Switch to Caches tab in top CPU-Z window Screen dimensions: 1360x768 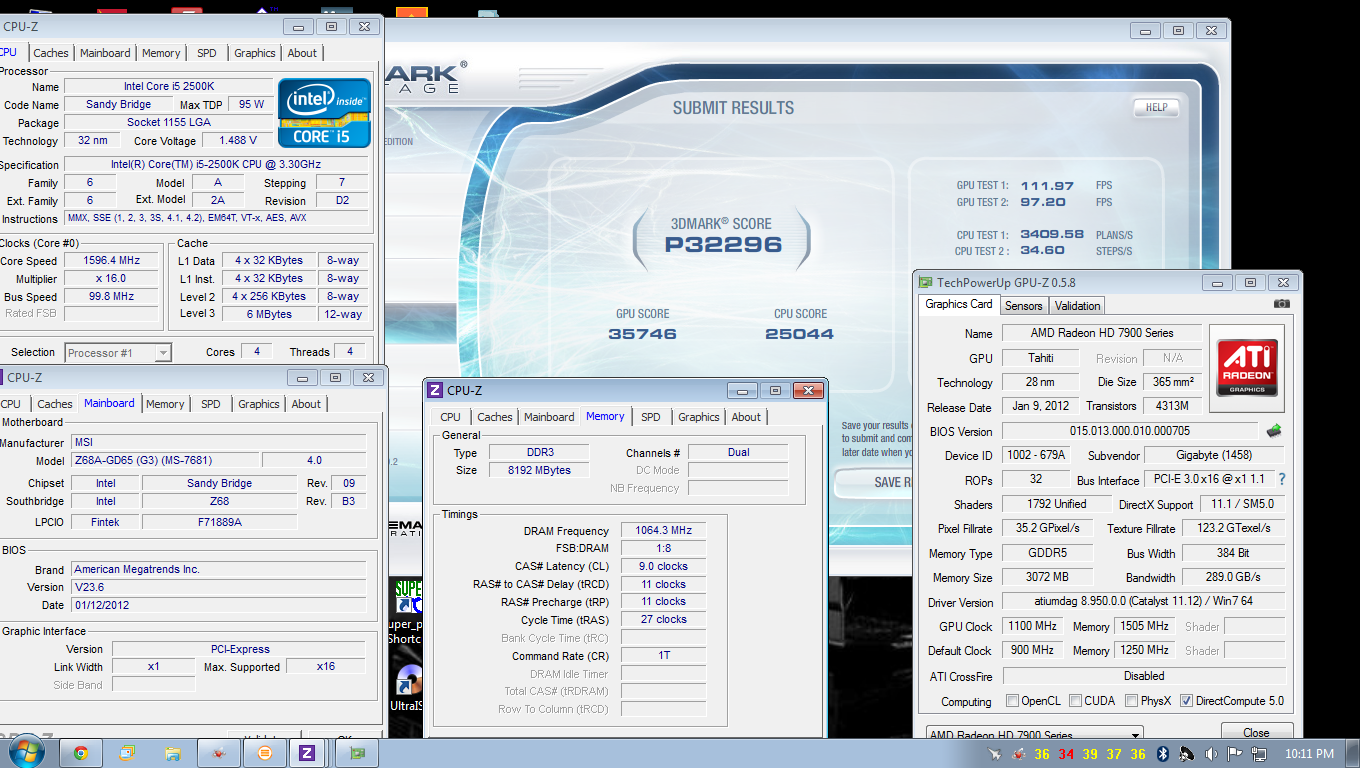pyautogui.click(x=51, y=53)
